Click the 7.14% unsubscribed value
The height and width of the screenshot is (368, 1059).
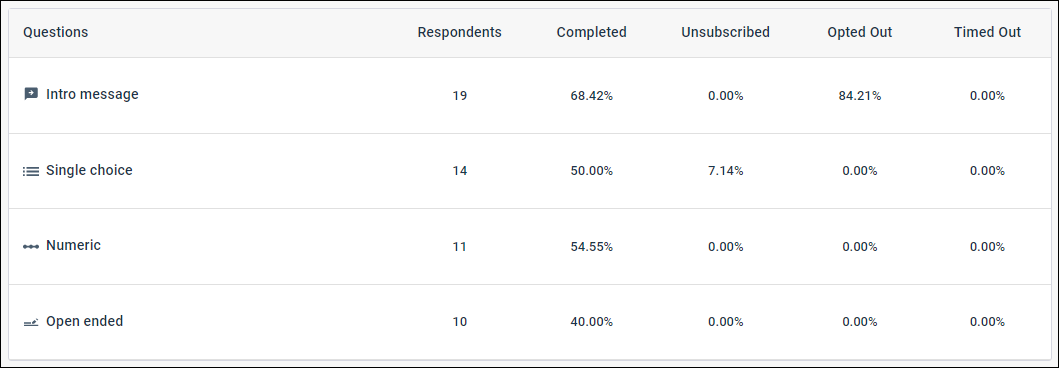click(725, 172)
